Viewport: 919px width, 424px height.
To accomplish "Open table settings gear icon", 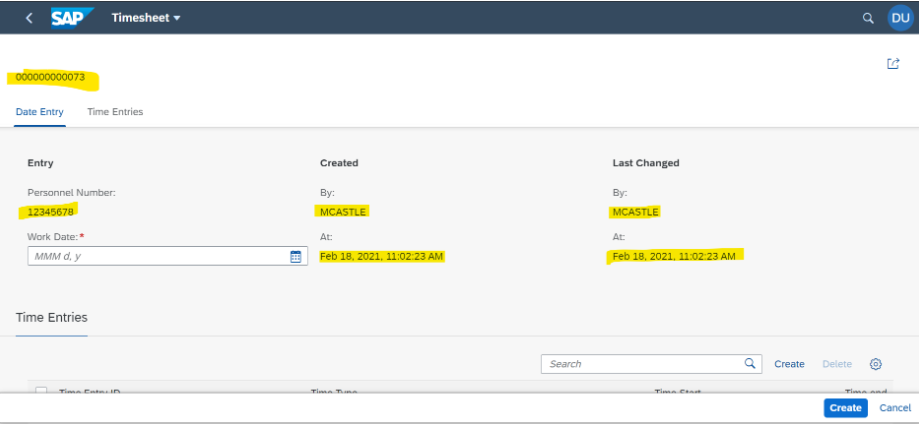I will click(x=876, y=364).
